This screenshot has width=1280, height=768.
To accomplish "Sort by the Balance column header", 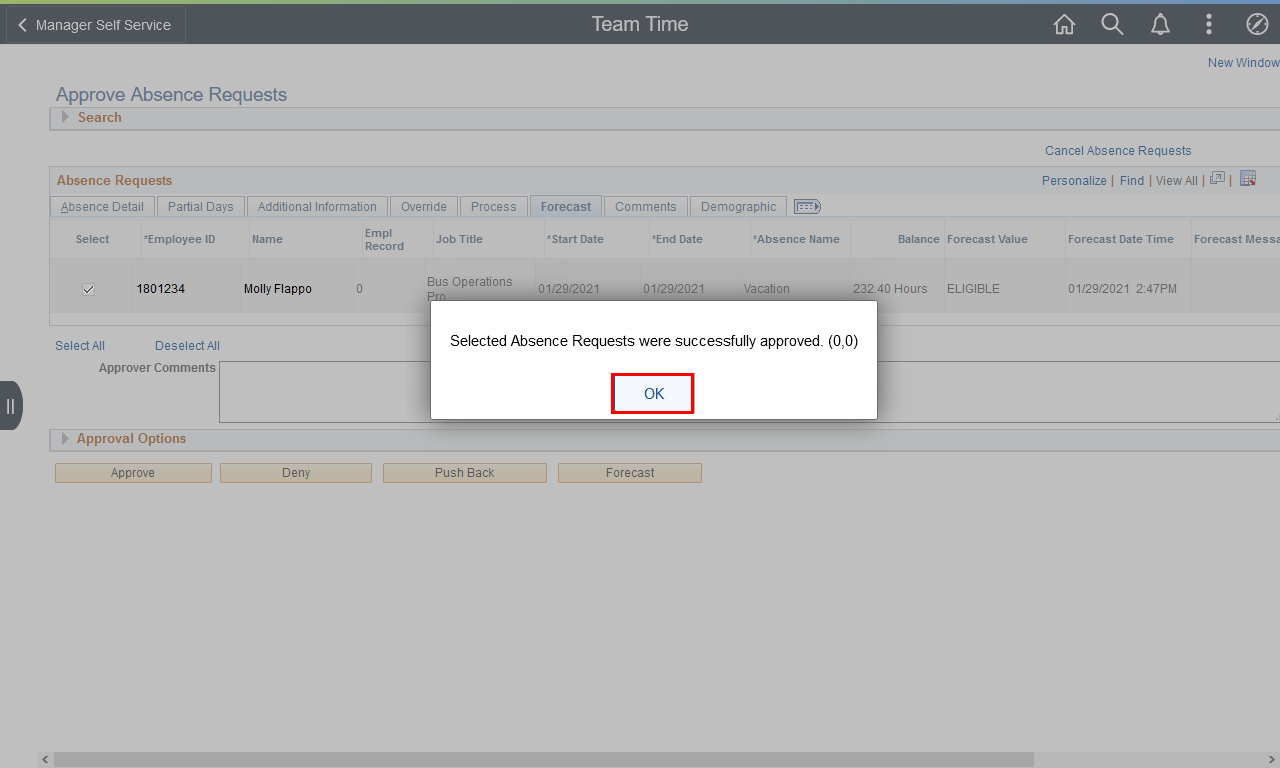I will click(x=919, y=240).
